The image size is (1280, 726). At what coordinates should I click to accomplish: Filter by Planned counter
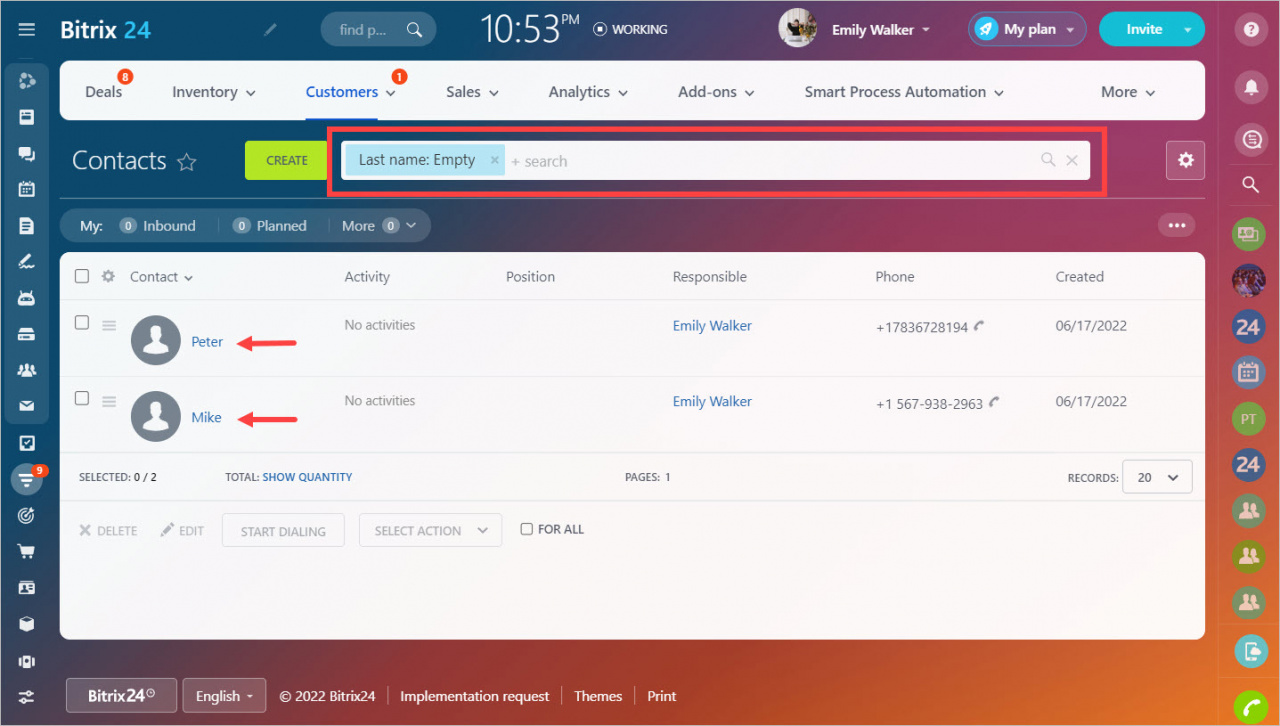click(270, 226)
